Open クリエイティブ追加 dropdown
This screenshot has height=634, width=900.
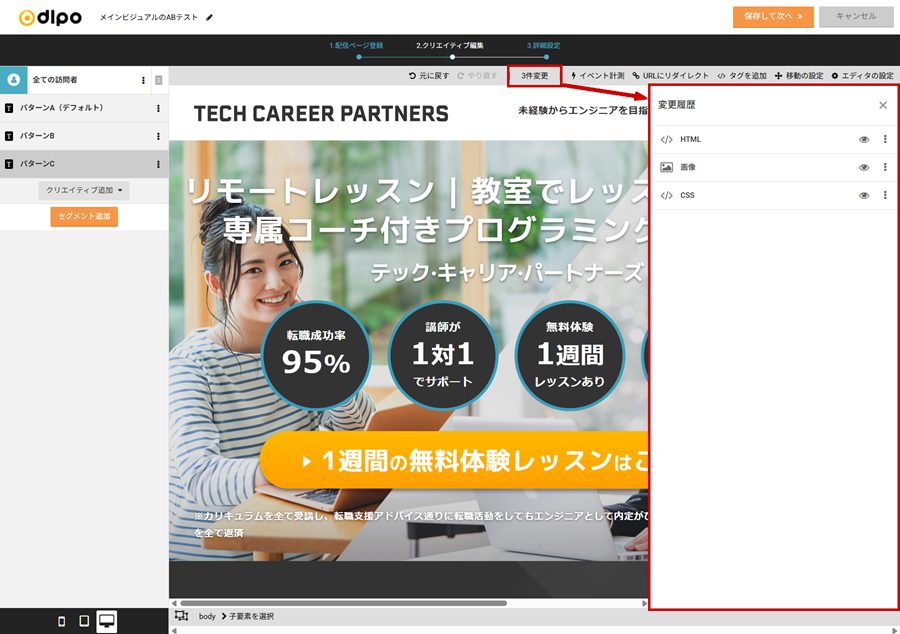tap(84, 190)
